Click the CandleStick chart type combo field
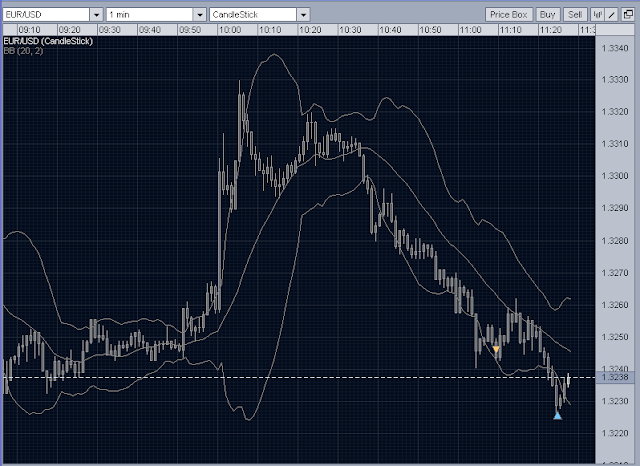640x466 pixels. coord(253,15)
